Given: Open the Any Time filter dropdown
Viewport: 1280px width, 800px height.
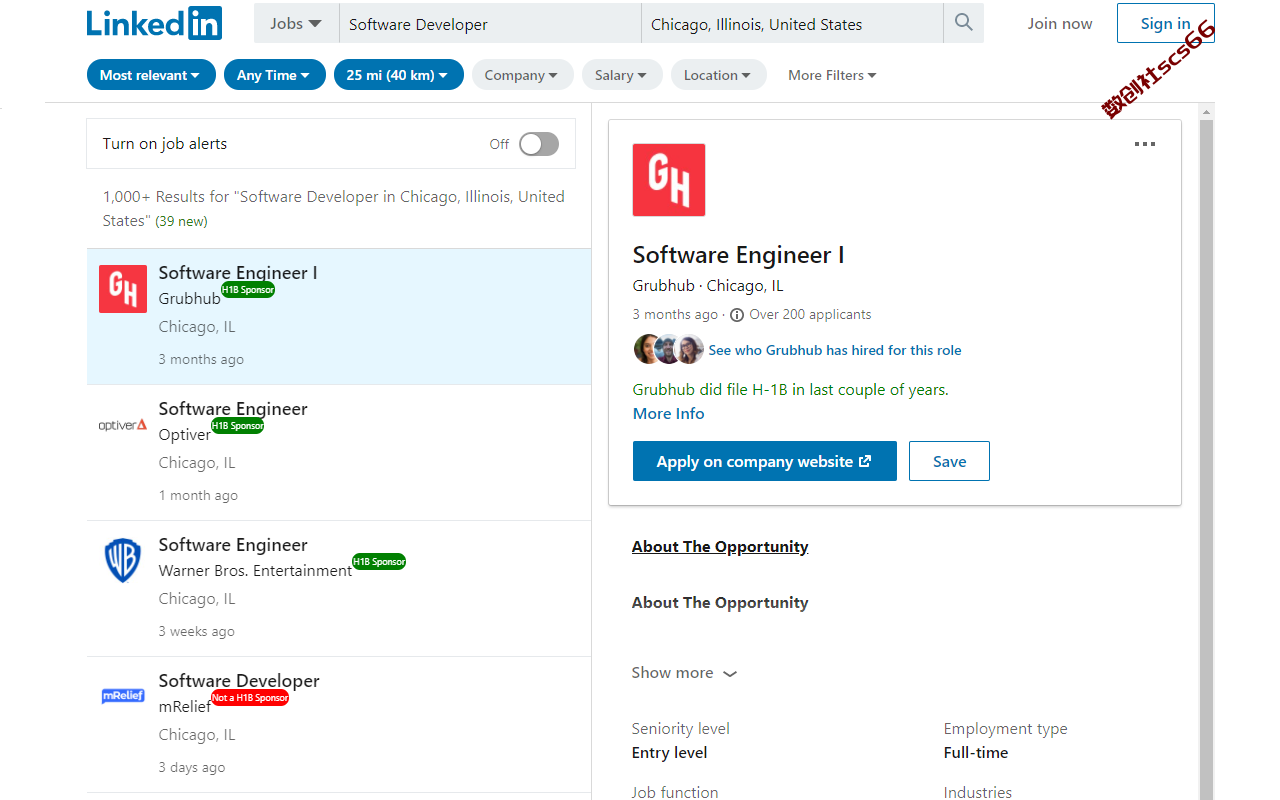Looking at the screenshot, I should tap(275, 75).
